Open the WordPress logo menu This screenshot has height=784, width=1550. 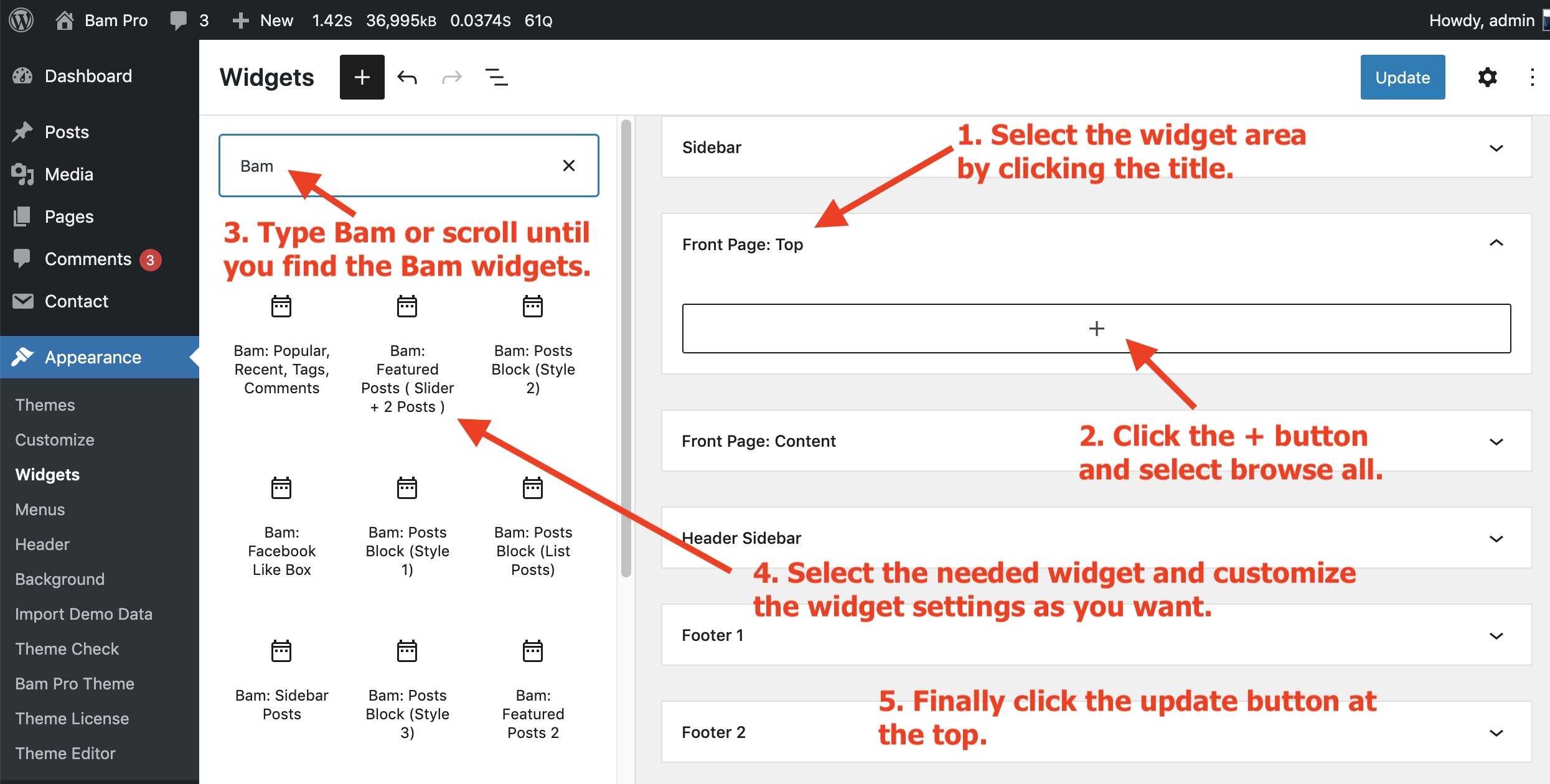pos(21,20)
